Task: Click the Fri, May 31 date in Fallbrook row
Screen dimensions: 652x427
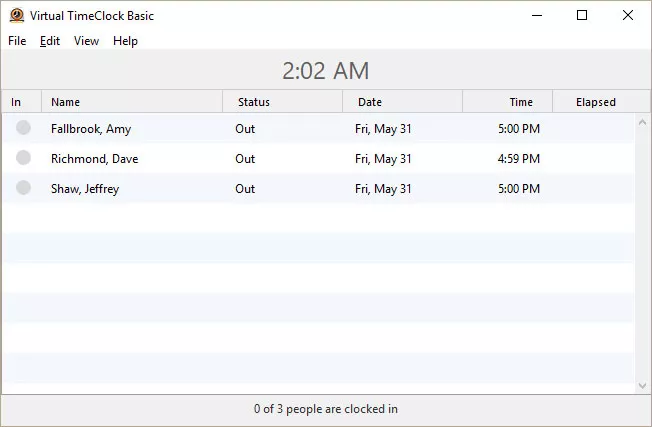Action: [x=383, y=129]
